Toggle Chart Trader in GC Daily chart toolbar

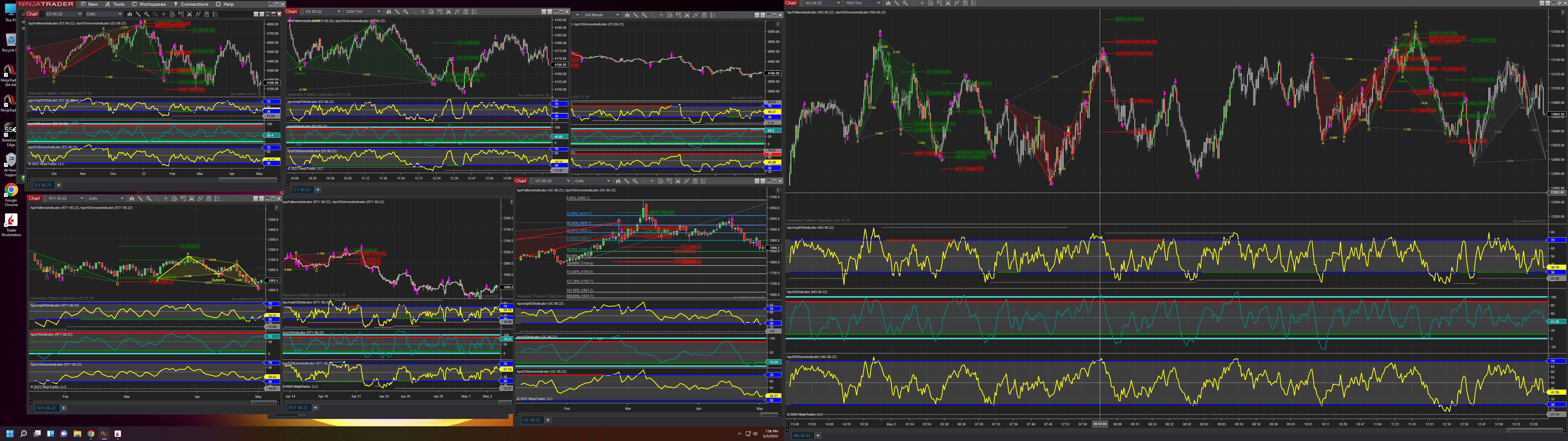[x=669, y=181]
